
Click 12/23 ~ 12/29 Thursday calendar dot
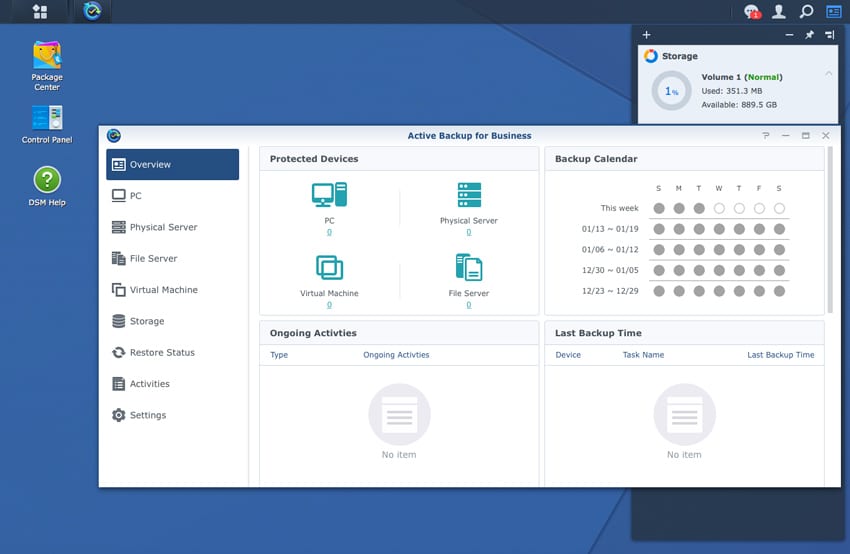tap(739, 291)
